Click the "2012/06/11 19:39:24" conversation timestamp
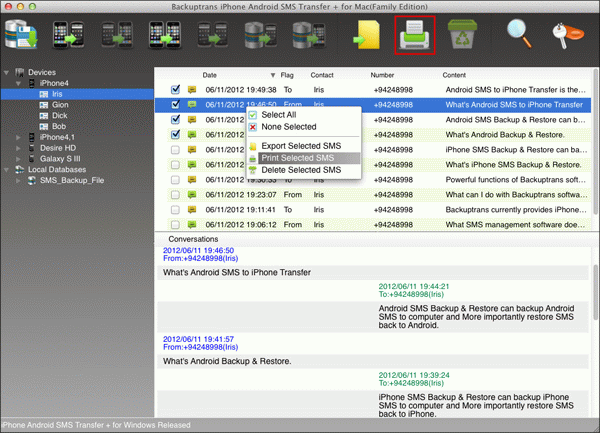The image size is (600, 433). click(x=414, y=375)
